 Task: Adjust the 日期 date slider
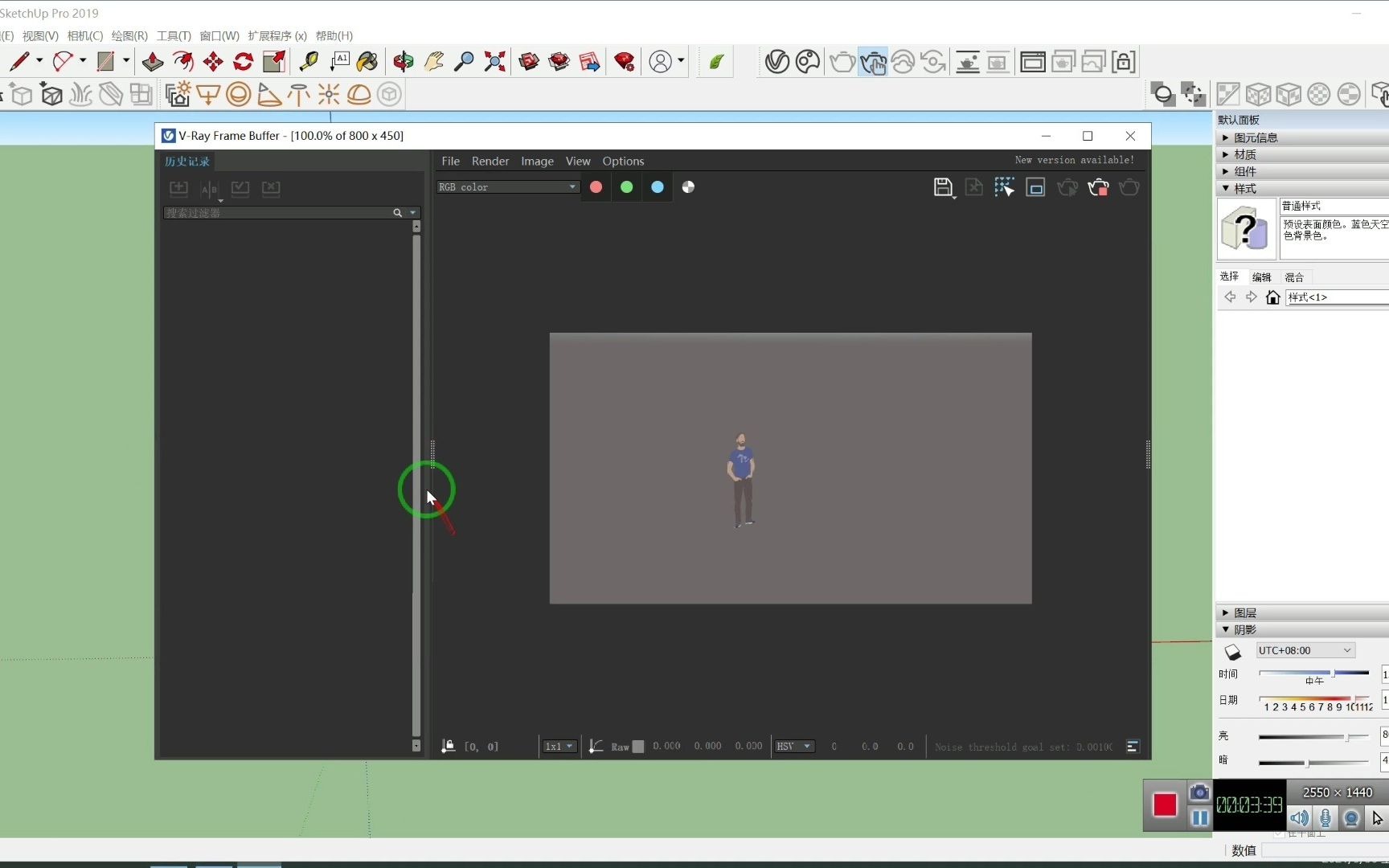pyautogui.click(x=1313, y=698)
